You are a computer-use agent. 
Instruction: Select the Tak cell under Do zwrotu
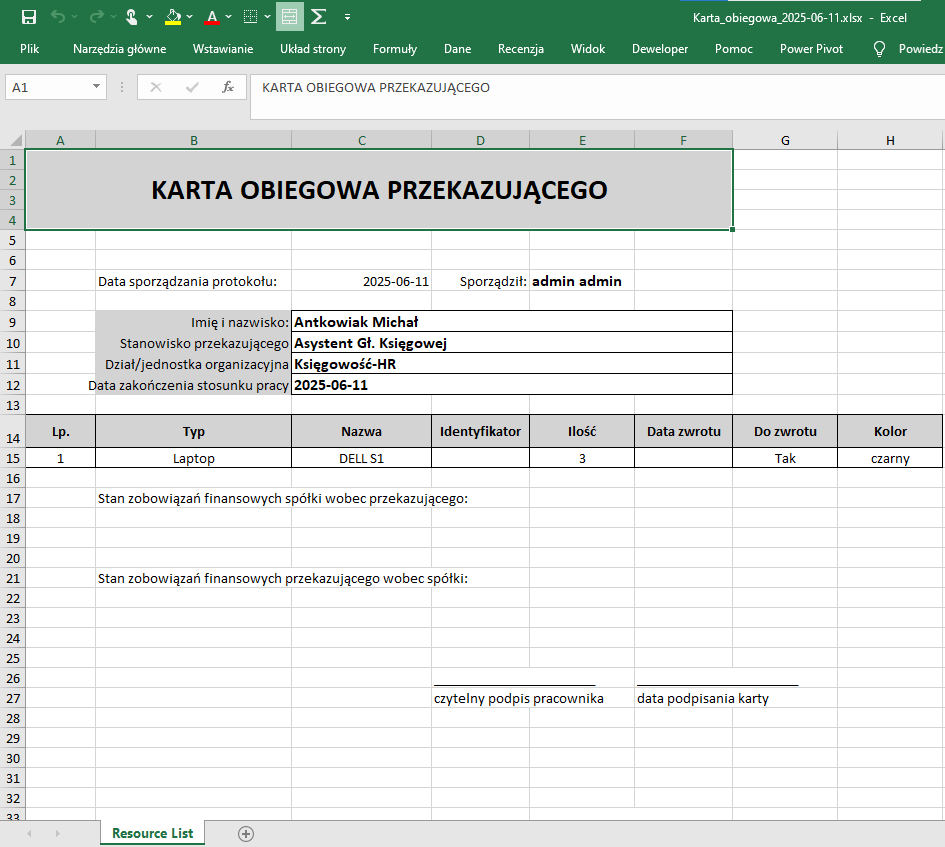click(x=785, y=458)
